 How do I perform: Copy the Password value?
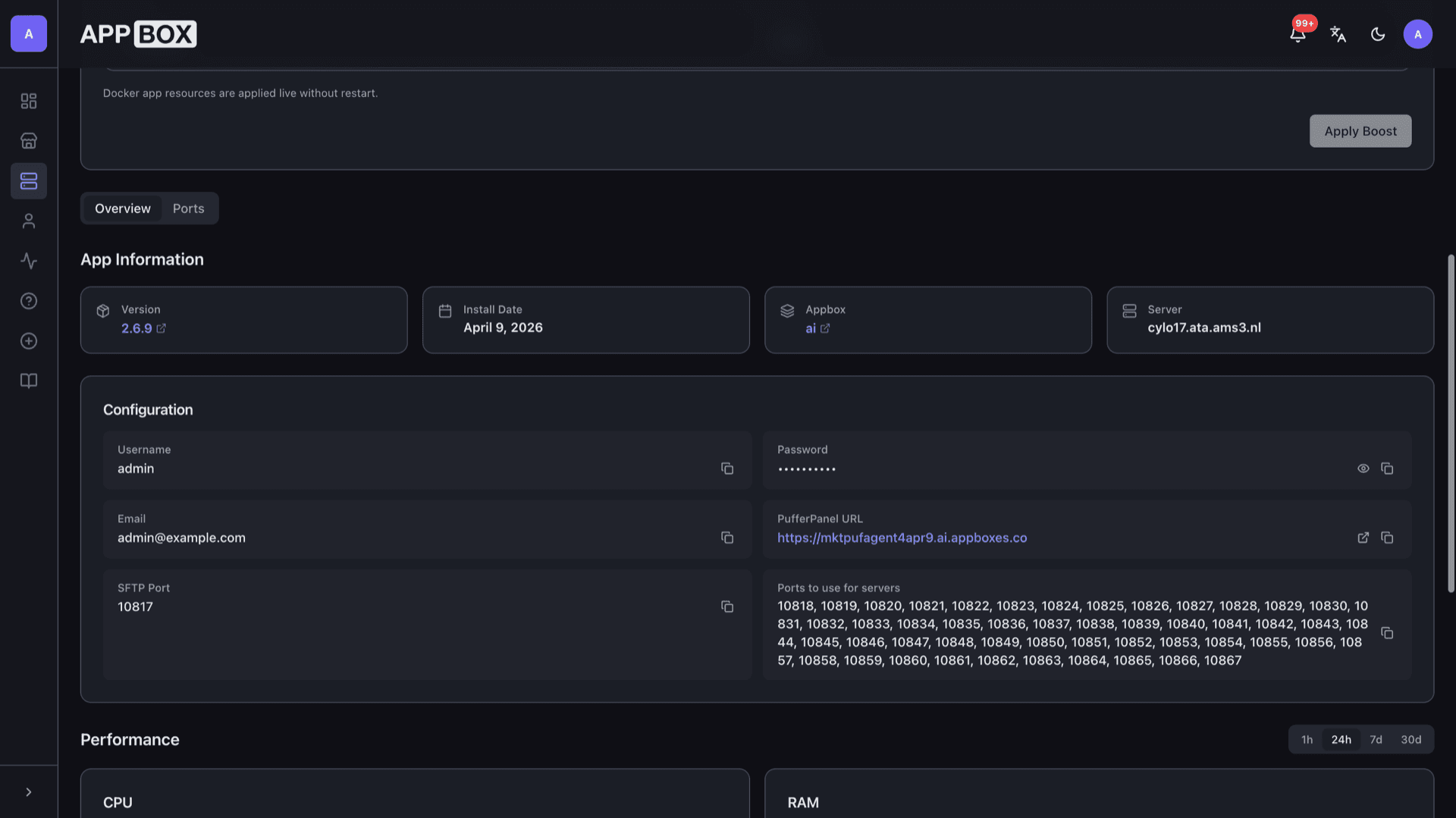tap(1387, 469)
